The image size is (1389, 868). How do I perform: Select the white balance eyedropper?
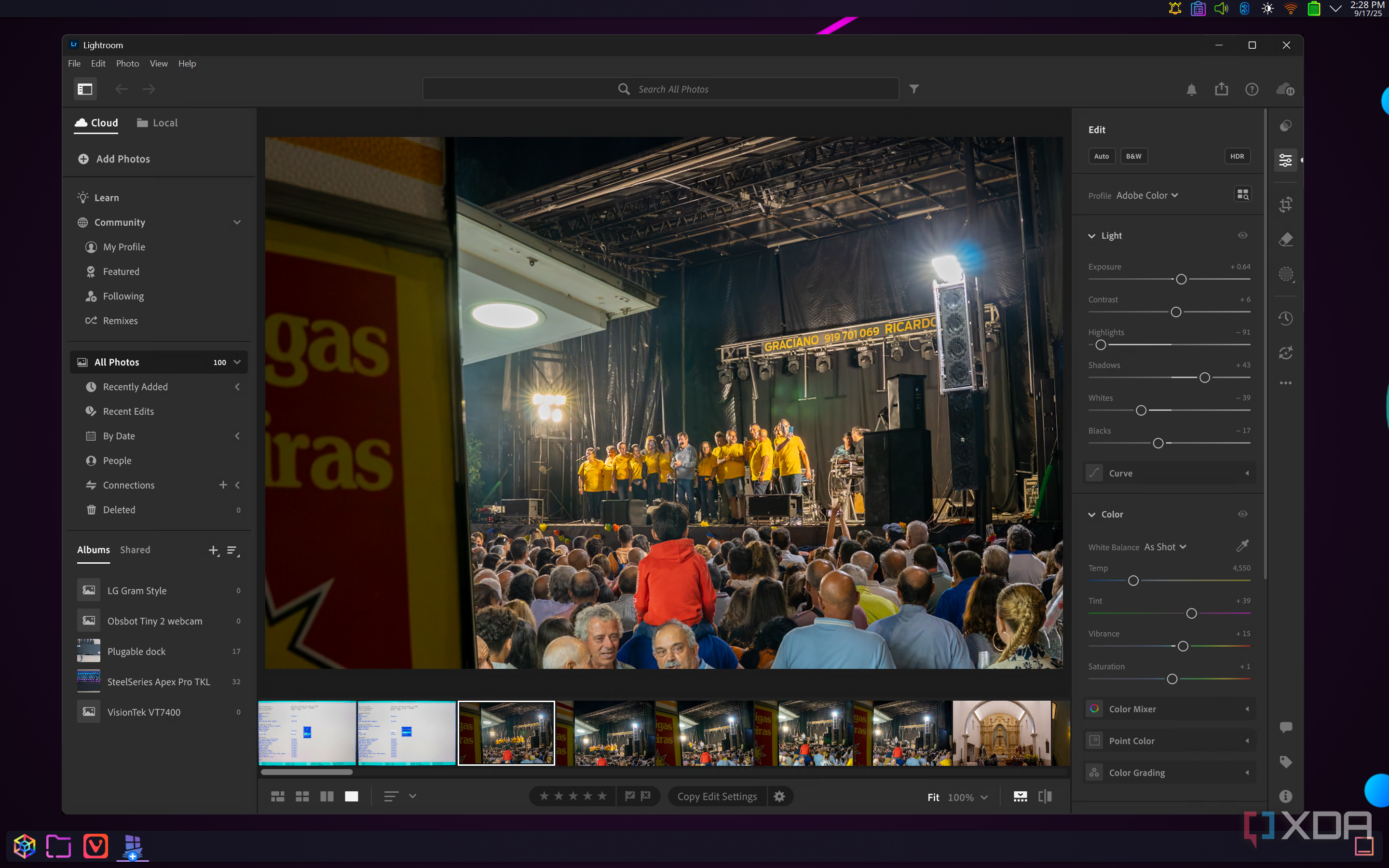pyautogui.click(x=1243, y=545)
